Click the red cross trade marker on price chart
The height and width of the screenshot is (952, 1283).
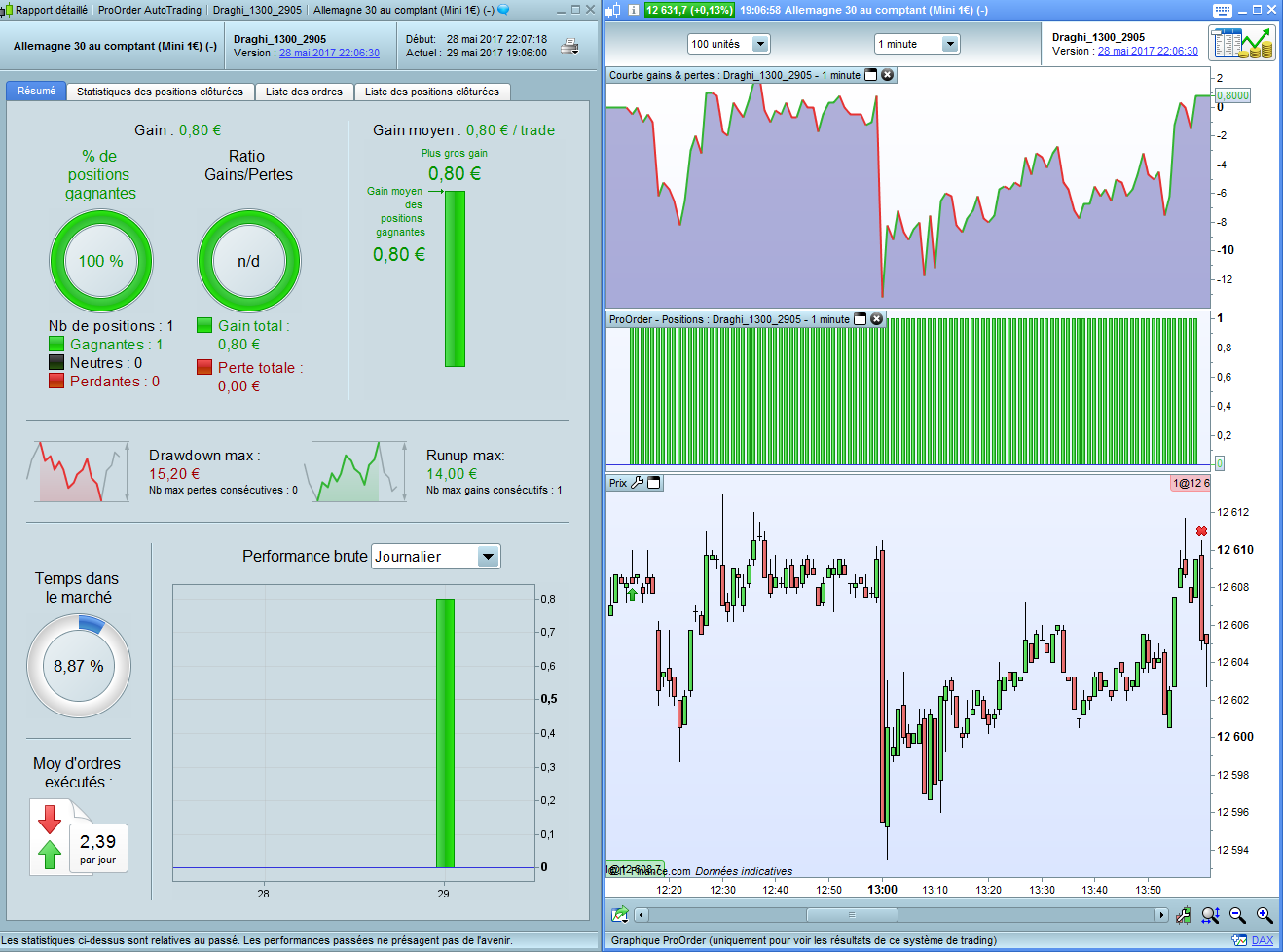coord(1201,531)
